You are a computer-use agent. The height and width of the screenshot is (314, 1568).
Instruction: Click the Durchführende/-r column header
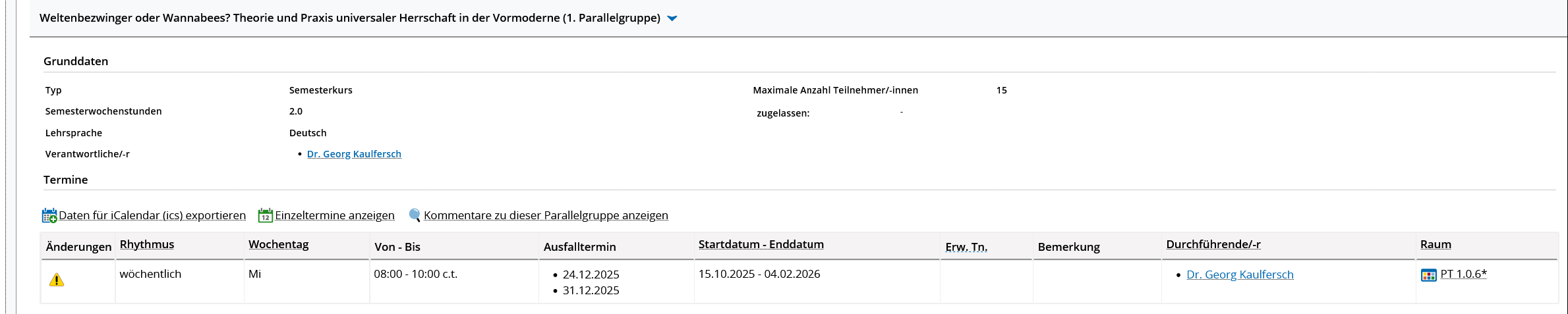pos(1213,244)
